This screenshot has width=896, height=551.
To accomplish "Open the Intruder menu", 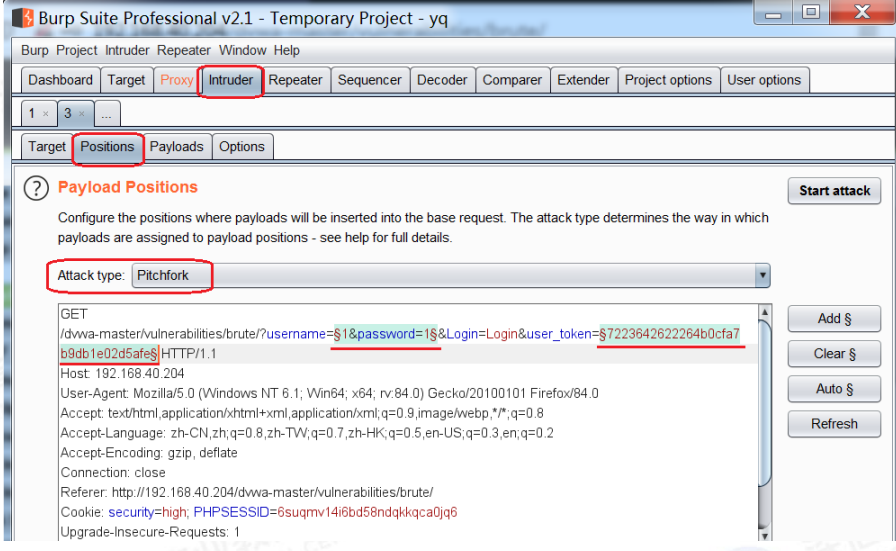I will pos(127,50).
